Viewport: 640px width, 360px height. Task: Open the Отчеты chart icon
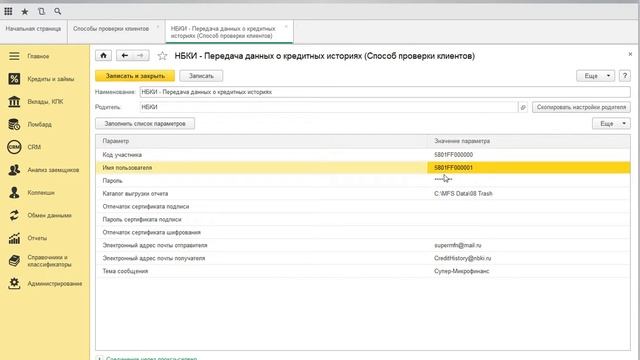tap(14, 238)
